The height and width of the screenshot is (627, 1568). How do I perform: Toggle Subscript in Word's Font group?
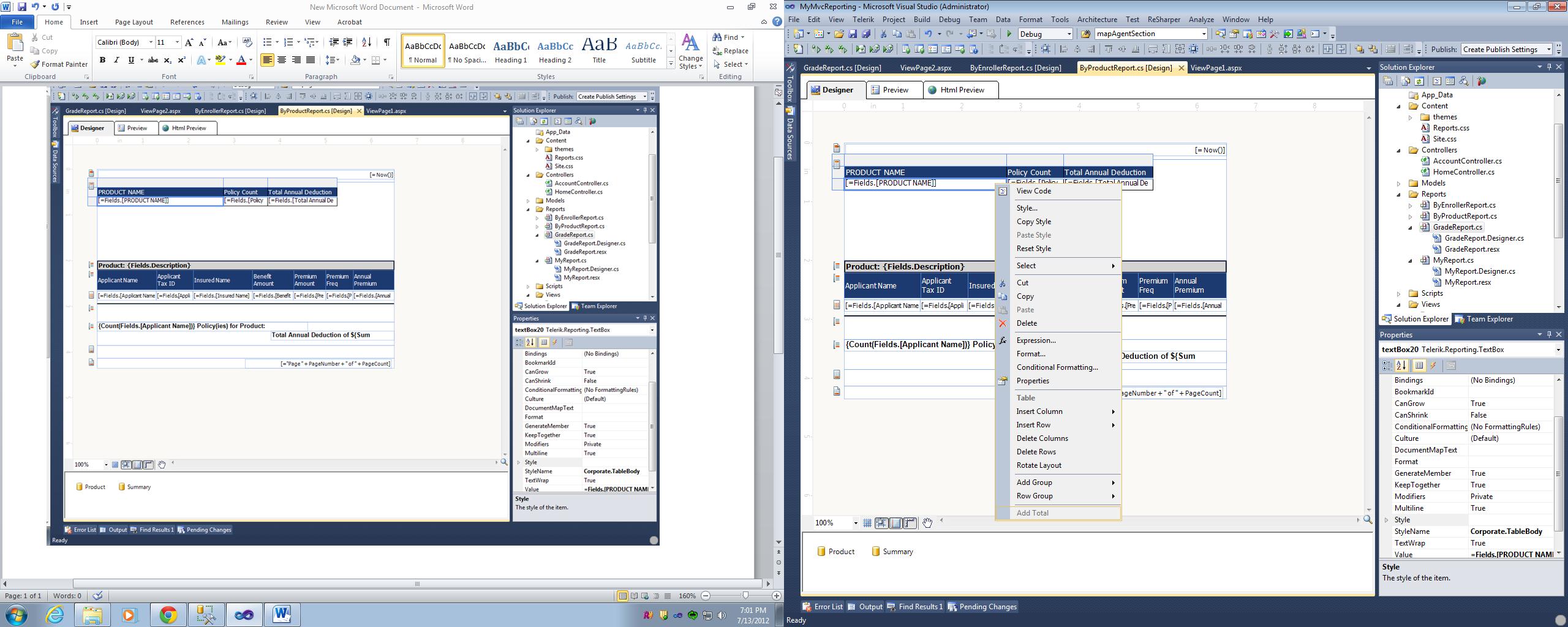[168, 60]
